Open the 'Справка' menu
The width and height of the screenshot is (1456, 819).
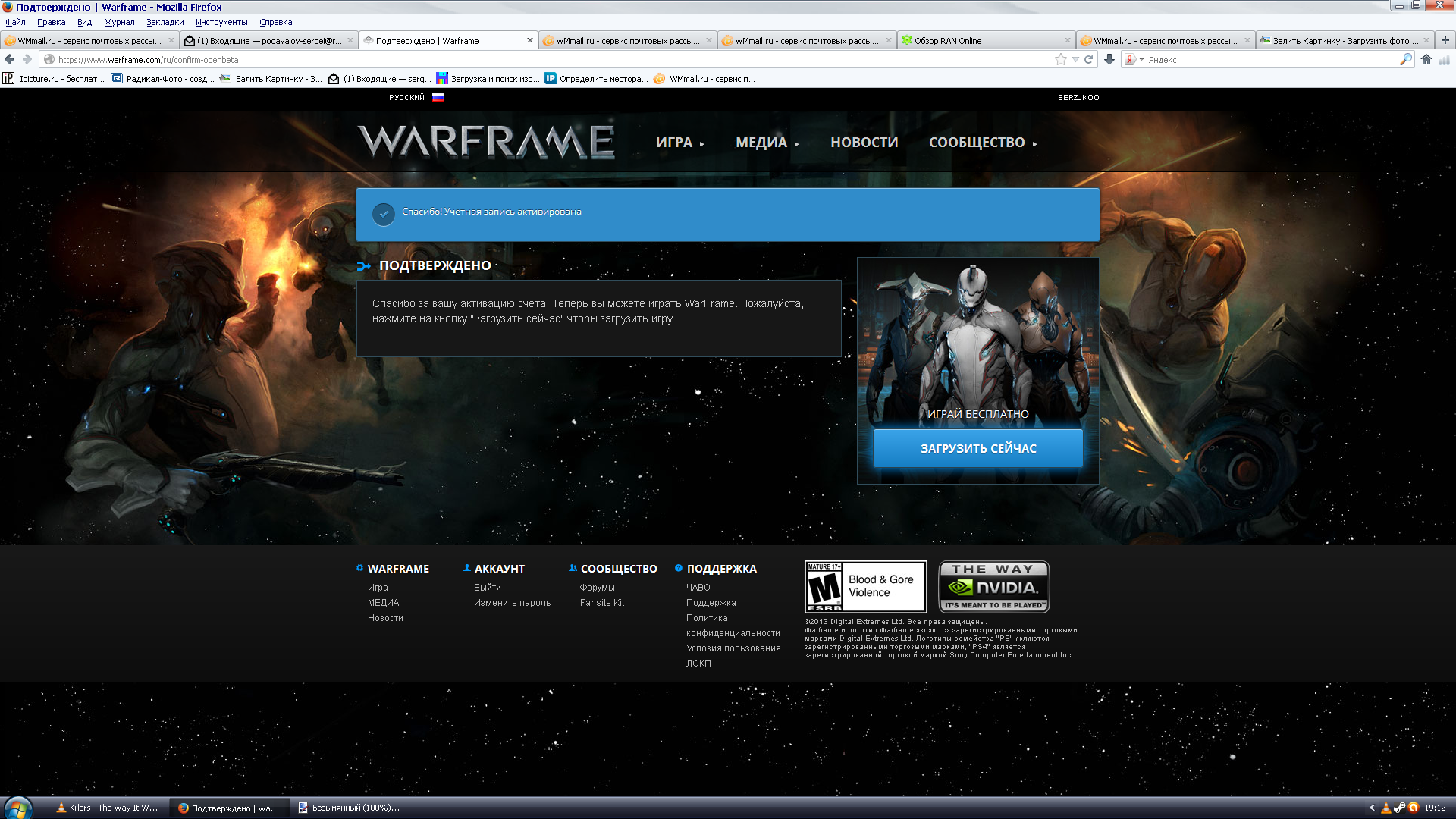coord(275,22)
